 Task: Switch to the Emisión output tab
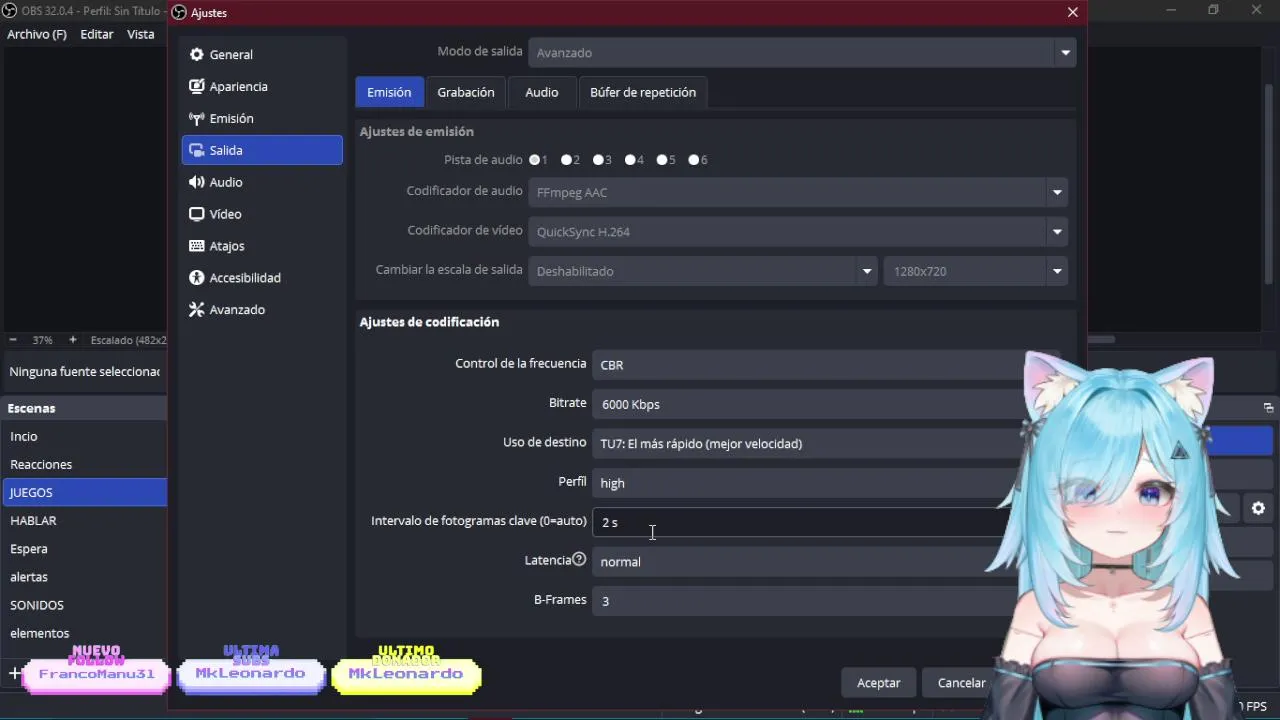(x=389, y=92)
